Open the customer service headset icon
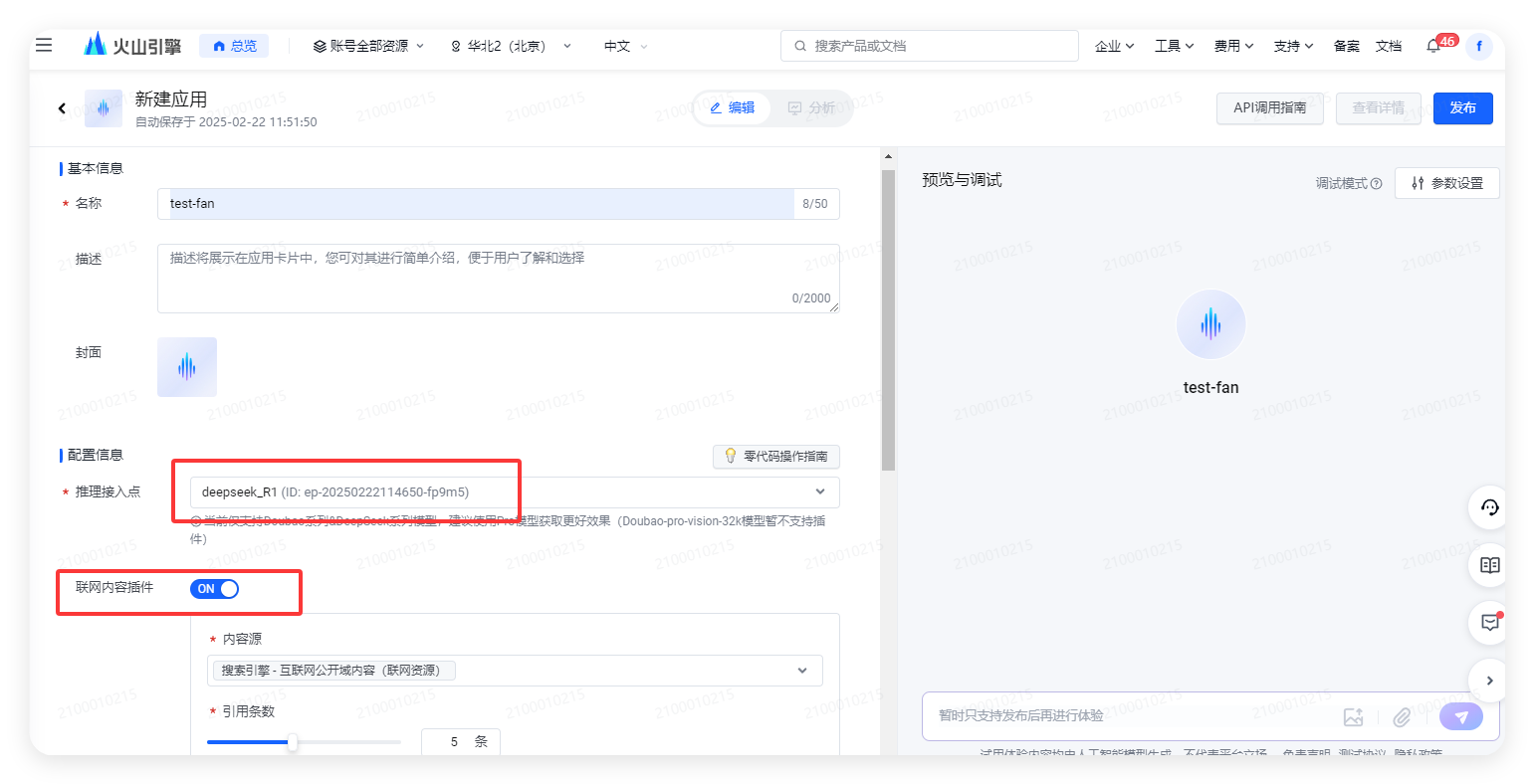Screen dimensions: 1534x784 (1489, 507)
